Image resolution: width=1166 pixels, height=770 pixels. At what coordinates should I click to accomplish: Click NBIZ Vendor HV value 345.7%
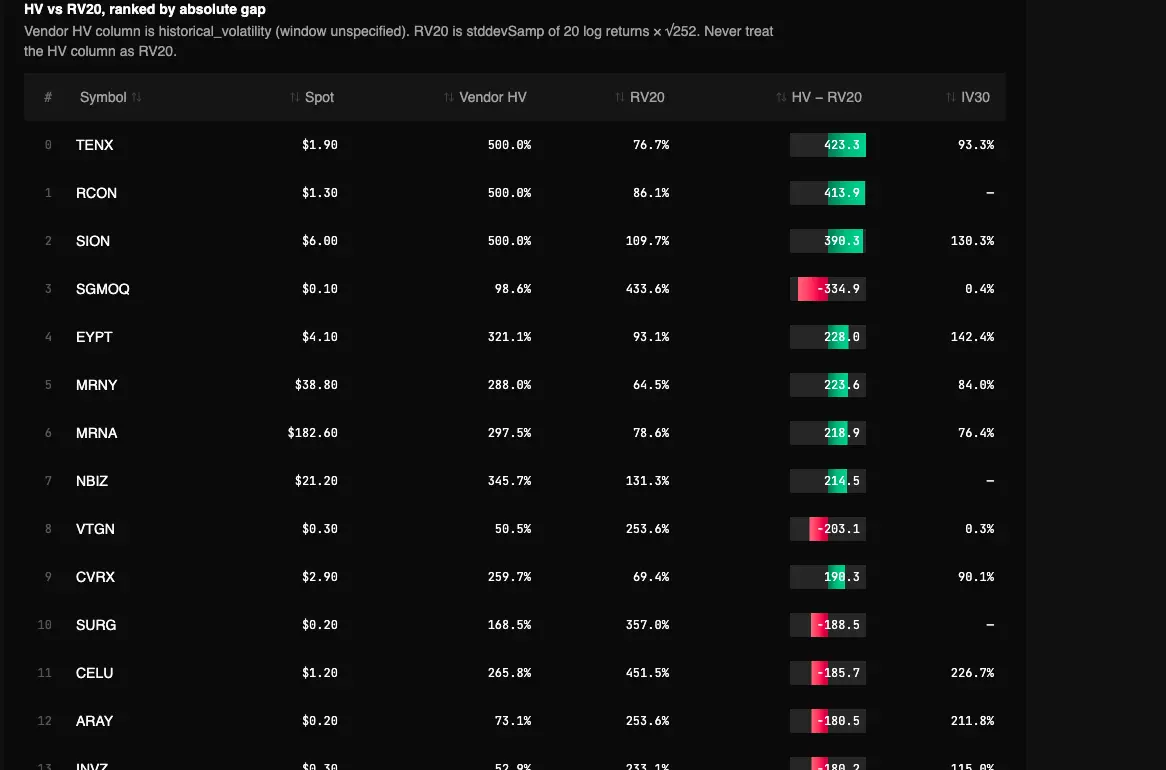pos(509,481)
